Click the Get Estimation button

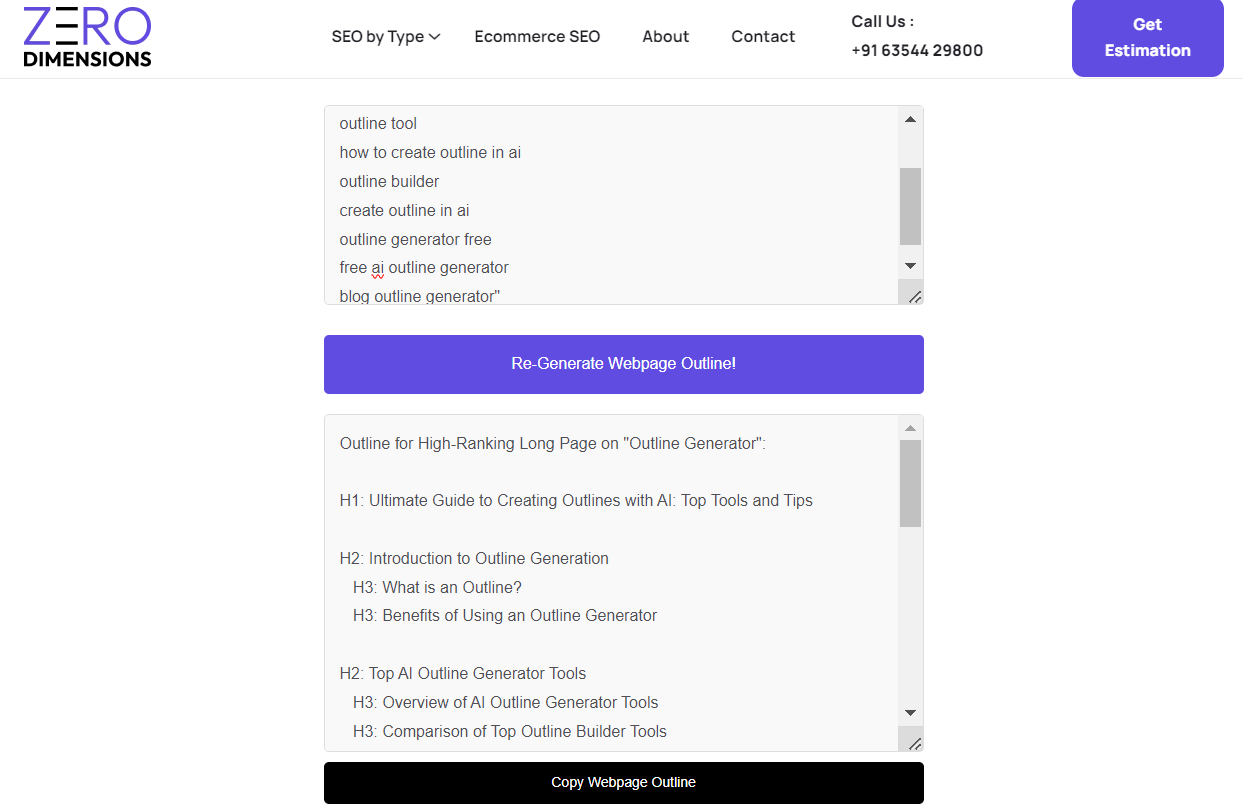1147,38
